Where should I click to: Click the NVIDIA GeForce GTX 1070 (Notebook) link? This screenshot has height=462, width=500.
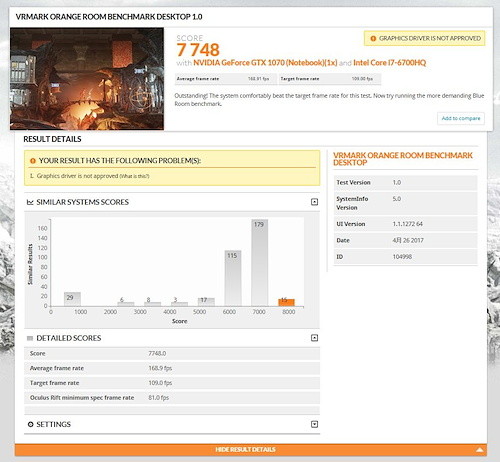(265, 63)
